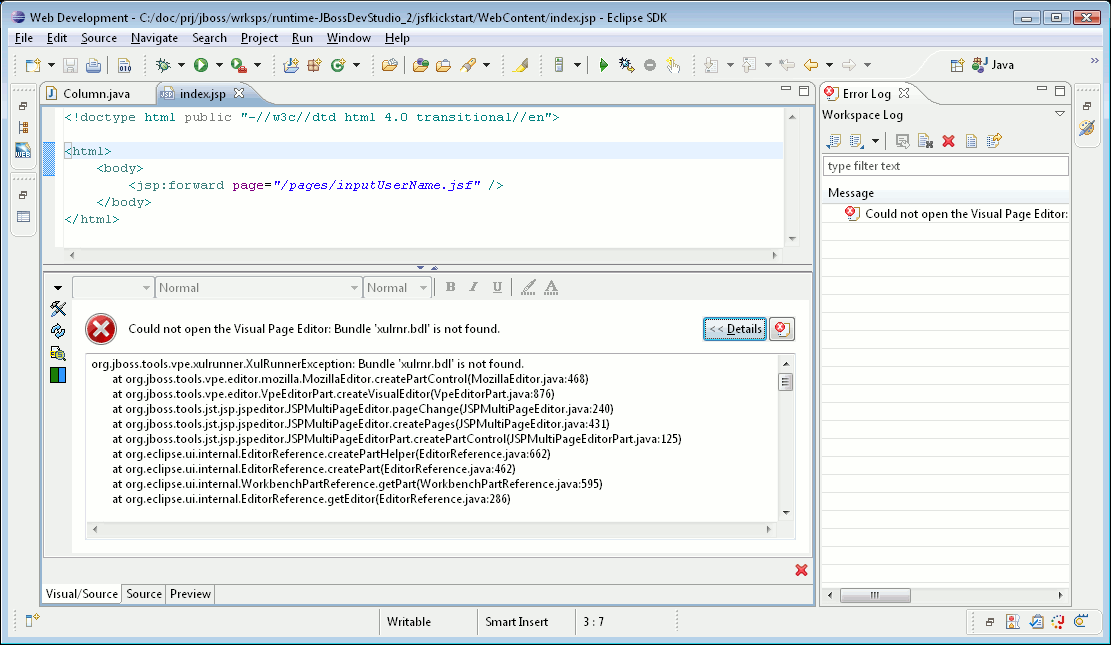
Task: Click the Open Log icon in Error Log
Action: 971,141
